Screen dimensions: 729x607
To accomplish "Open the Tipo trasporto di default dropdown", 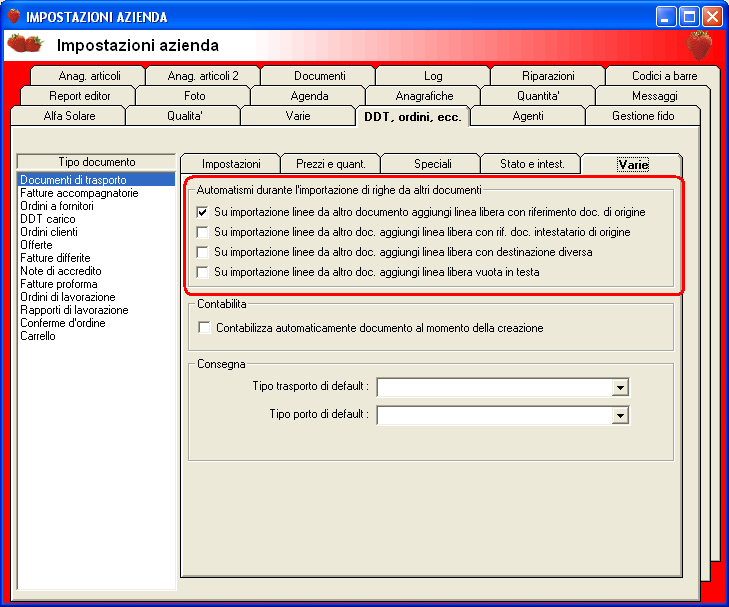I will (x=620, y=387).
